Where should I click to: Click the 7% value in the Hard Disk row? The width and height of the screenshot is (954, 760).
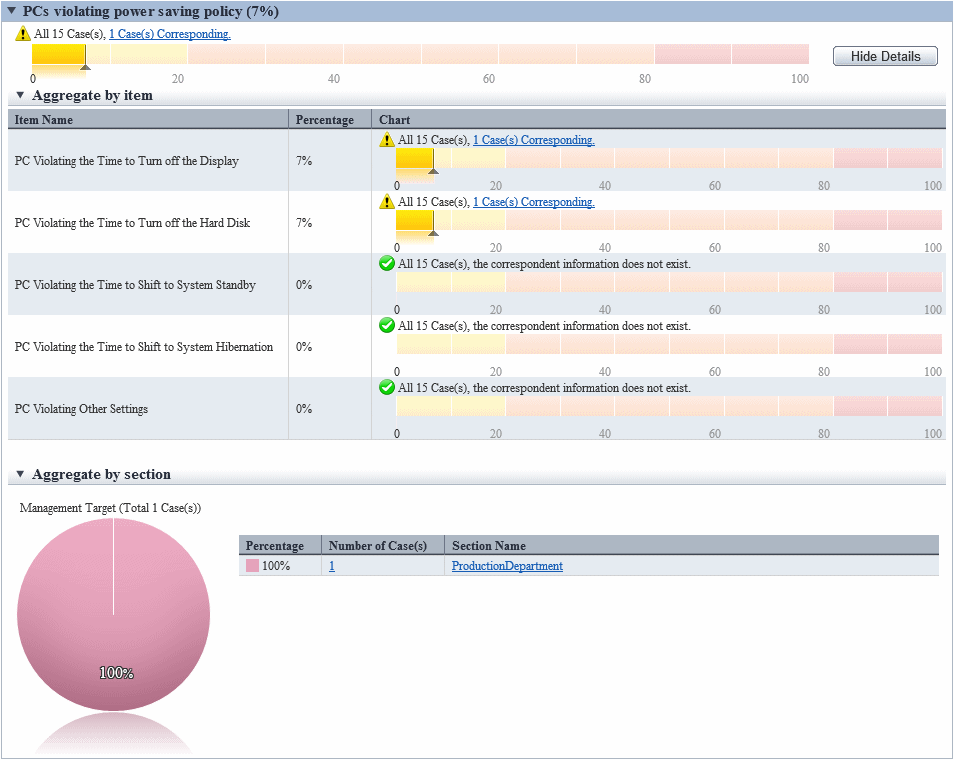click(x=304, y=223)
